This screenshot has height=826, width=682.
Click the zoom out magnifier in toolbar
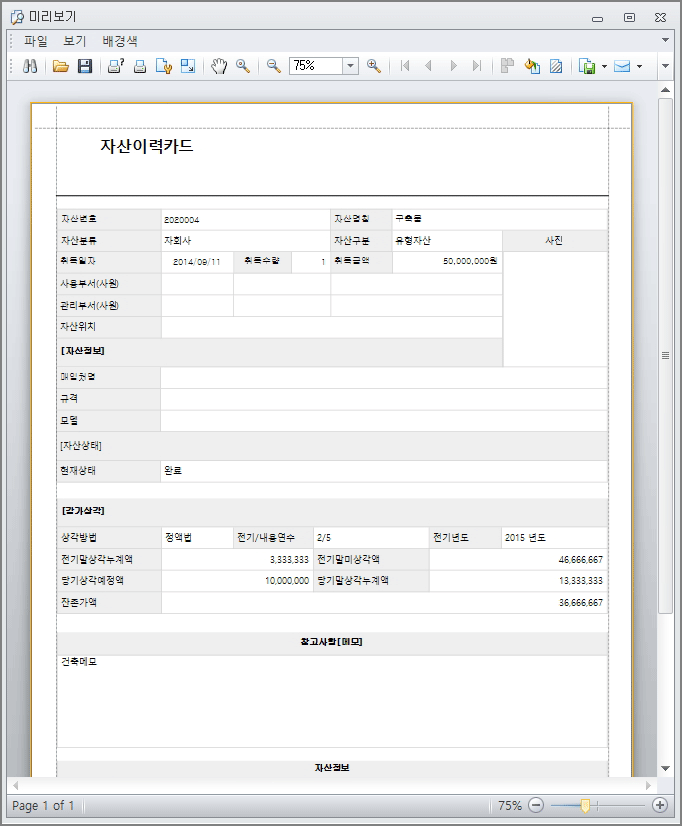click(273, 66)
